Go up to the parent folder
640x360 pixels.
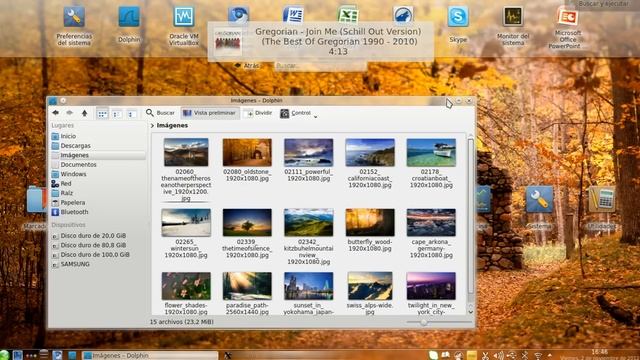(84, 113)
